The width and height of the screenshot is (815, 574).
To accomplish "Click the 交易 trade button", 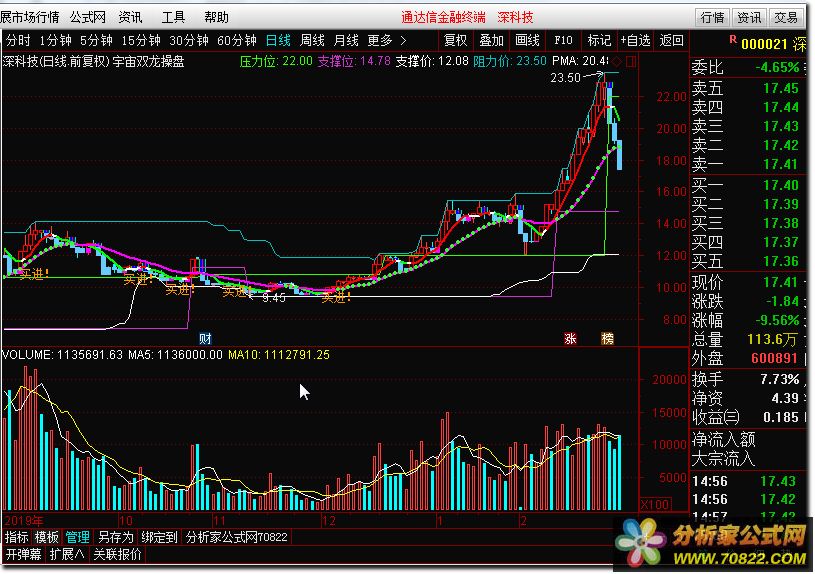I will pos(786,17).
